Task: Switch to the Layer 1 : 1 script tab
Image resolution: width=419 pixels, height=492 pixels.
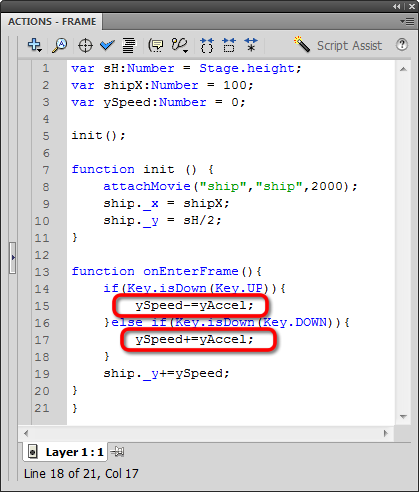Action: [65, 452]
